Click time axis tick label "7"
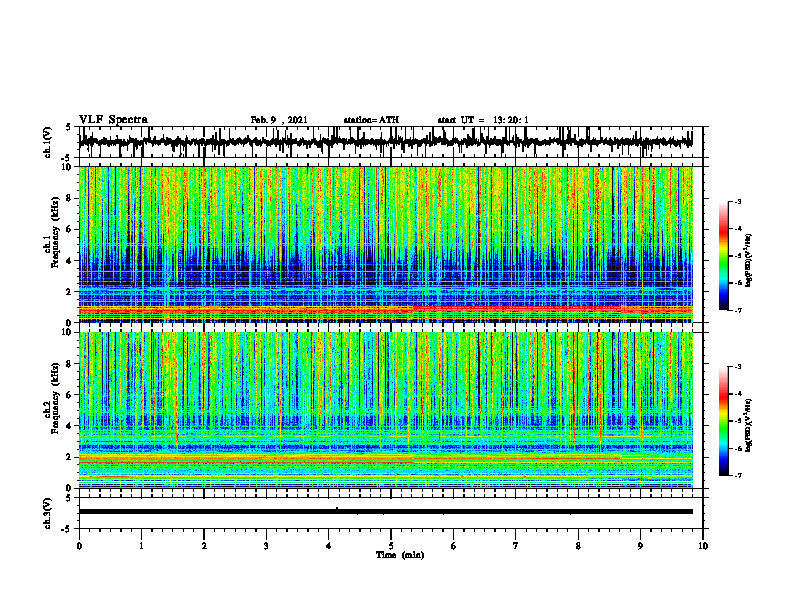Viewport: 792px width, 612px height. coord(516,546)
